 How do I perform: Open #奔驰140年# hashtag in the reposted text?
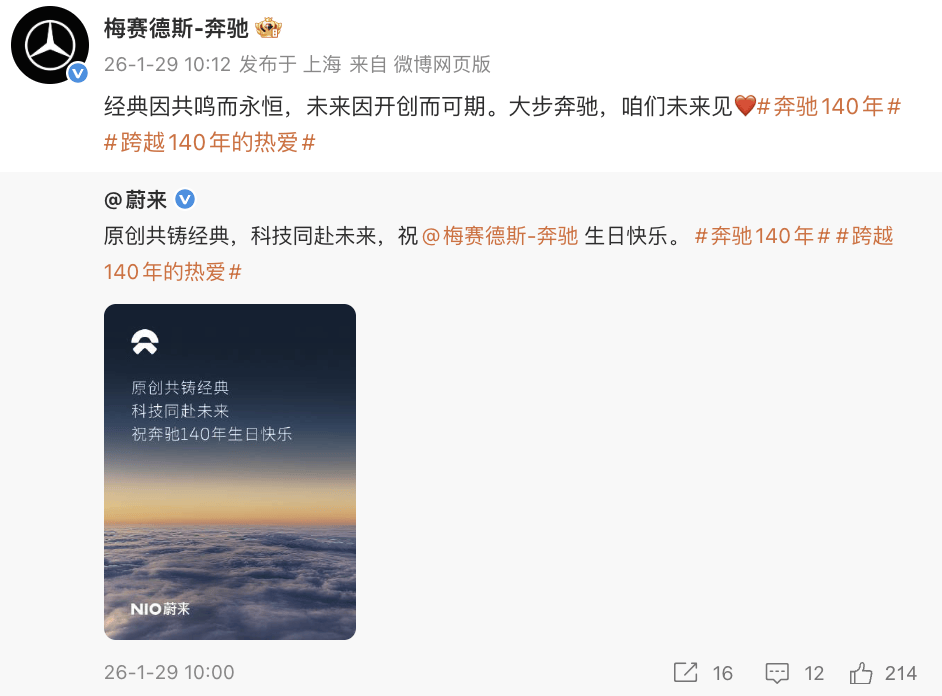point(762,235)
